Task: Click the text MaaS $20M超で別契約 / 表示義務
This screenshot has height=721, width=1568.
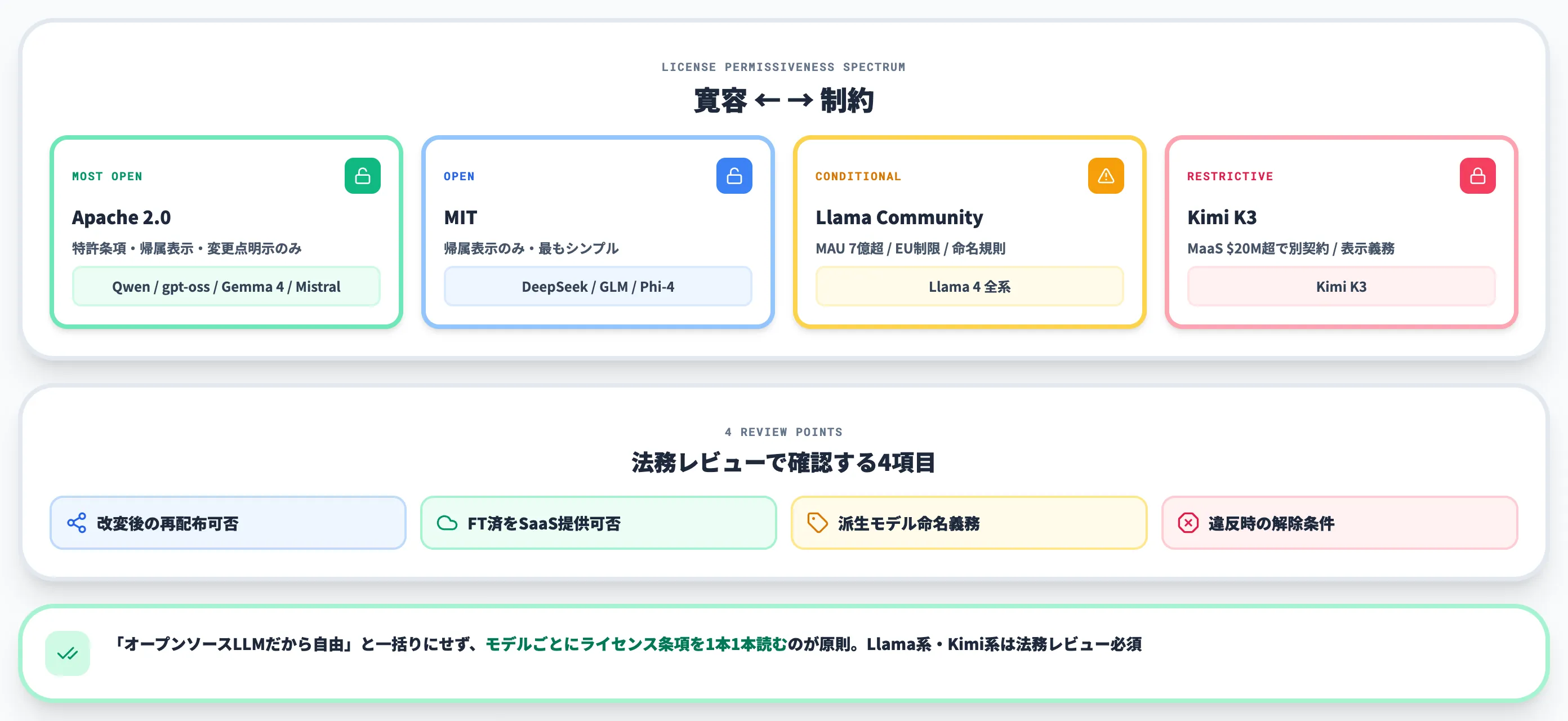Action: point(1291,248)
